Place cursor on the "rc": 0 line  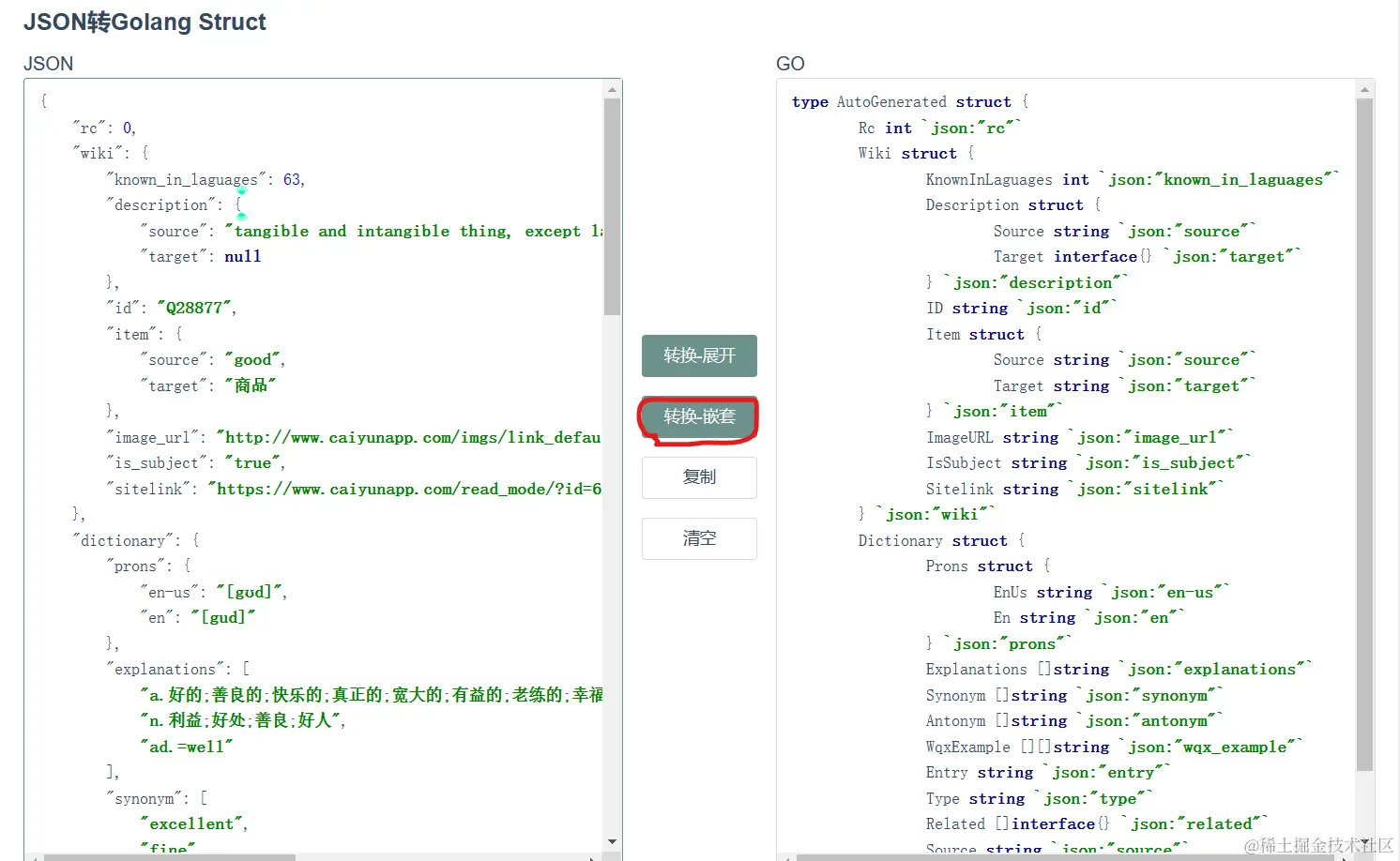tap(104, 128)
